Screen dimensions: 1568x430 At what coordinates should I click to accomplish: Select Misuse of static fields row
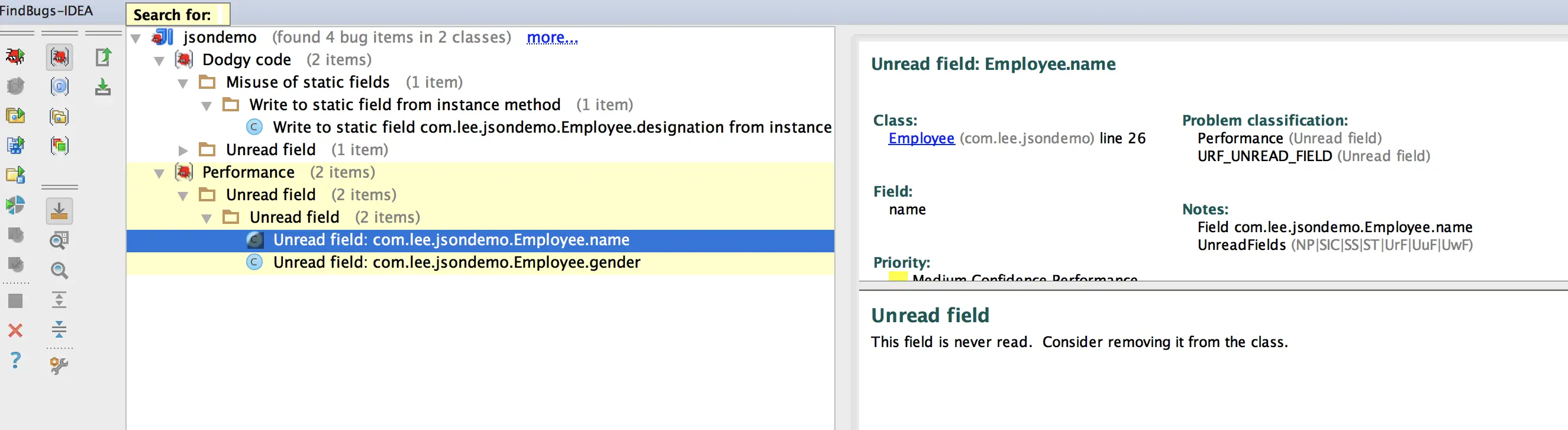coord(480,82)
